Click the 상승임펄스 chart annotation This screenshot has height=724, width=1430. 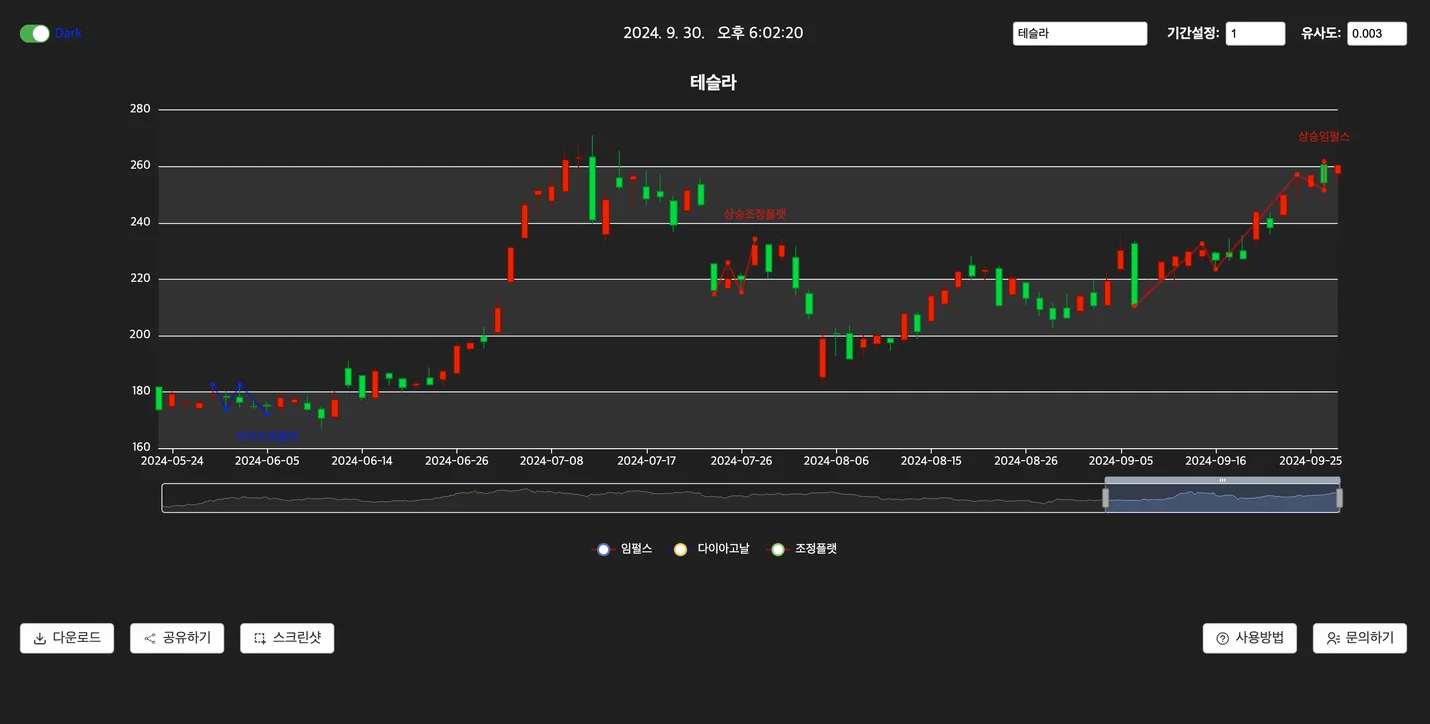tap(1323, 136)
